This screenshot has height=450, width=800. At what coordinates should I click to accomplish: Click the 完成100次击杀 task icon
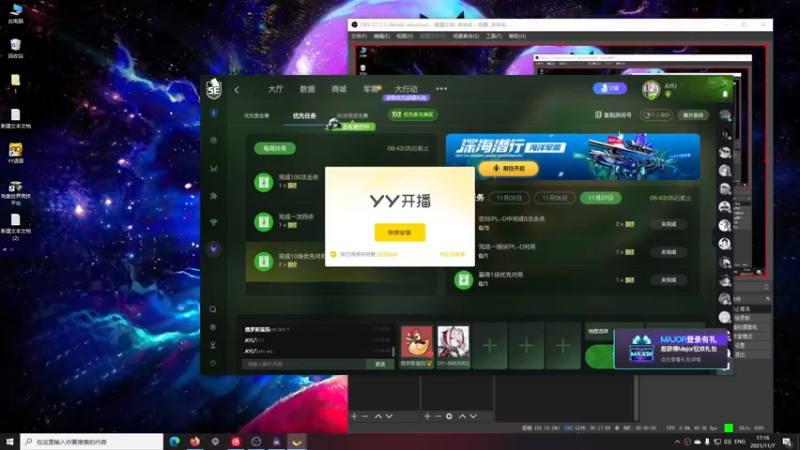tap(264, 182)
